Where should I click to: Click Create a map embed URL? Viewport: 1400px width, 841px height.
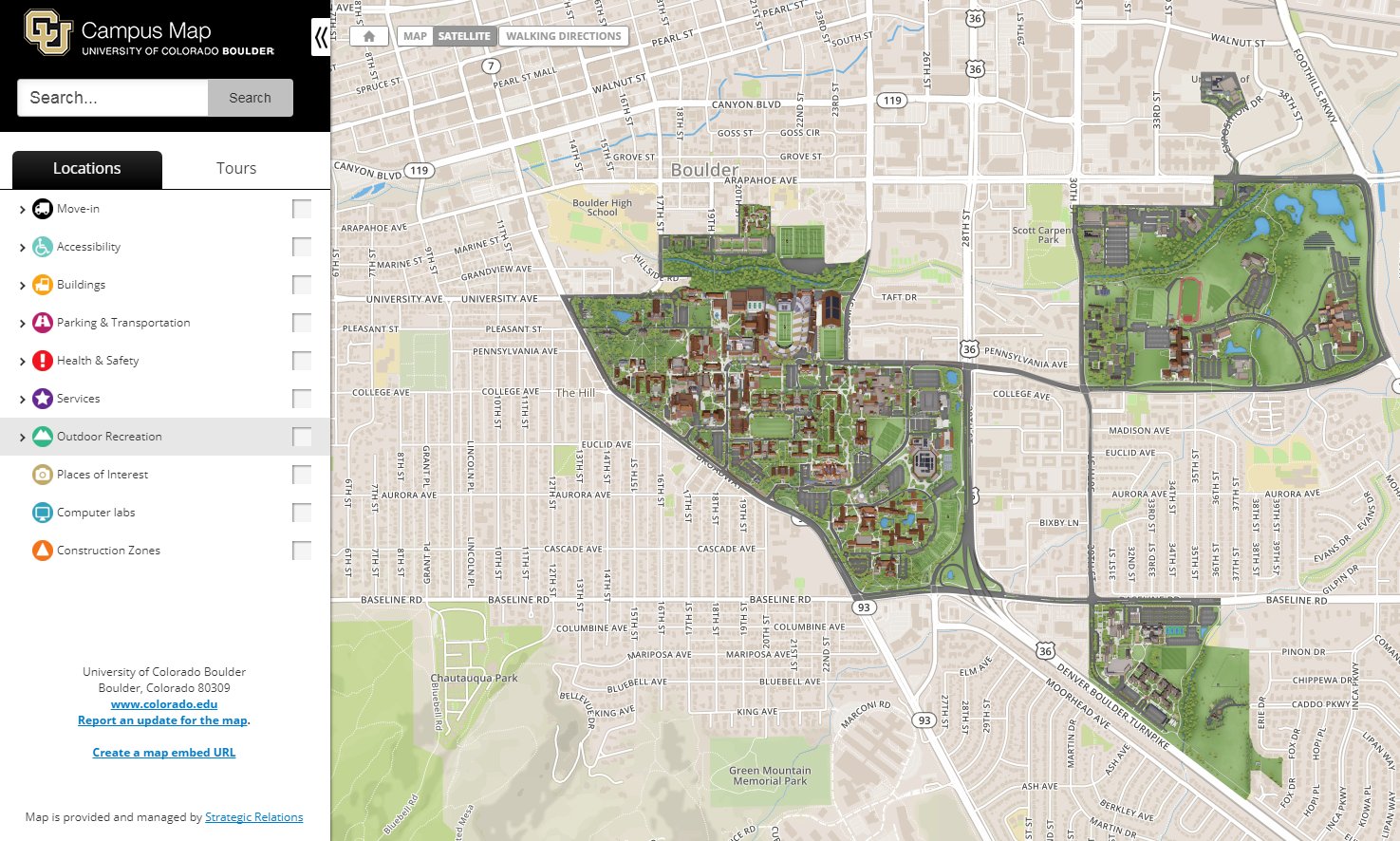pos(163,752)
